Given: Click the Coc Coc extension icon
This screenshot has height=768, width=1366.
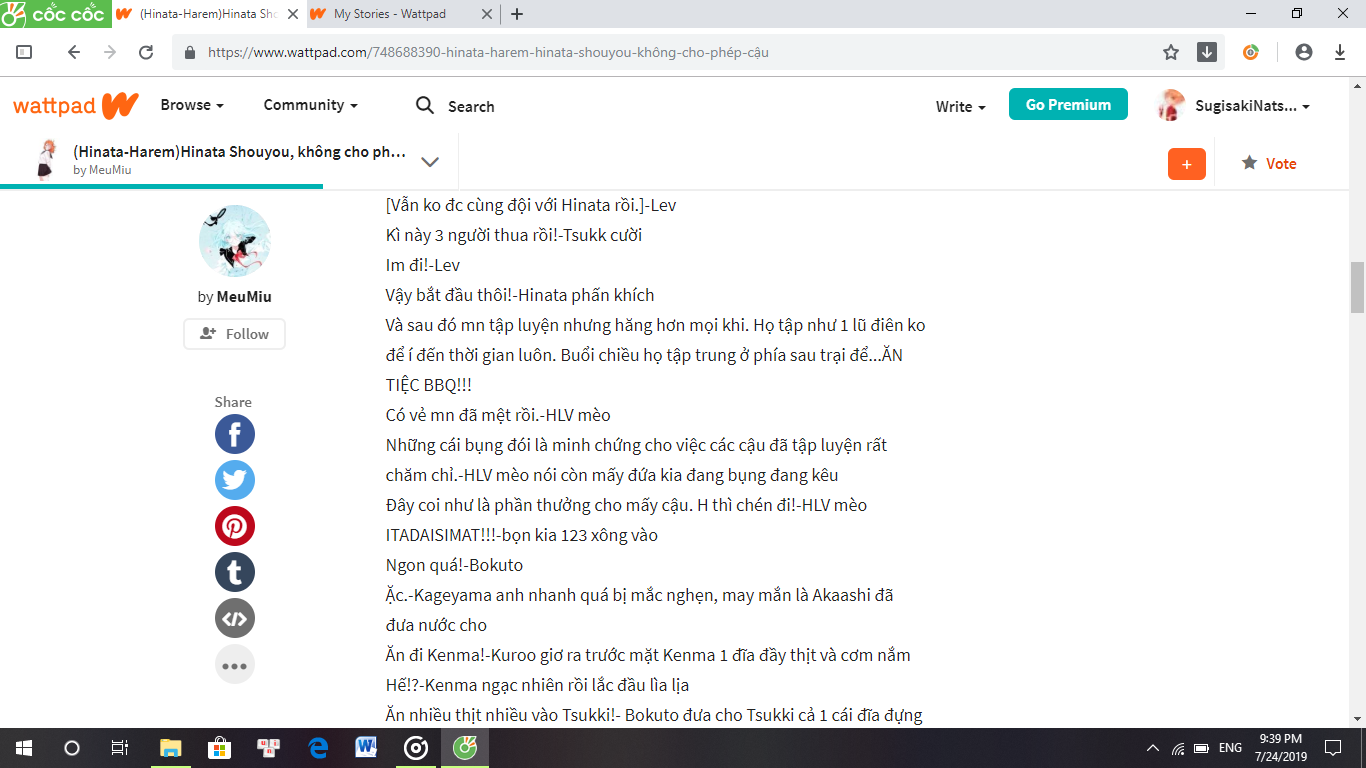Looking at the screenshot, I should pyautogui.click(x=1251, y=52).
